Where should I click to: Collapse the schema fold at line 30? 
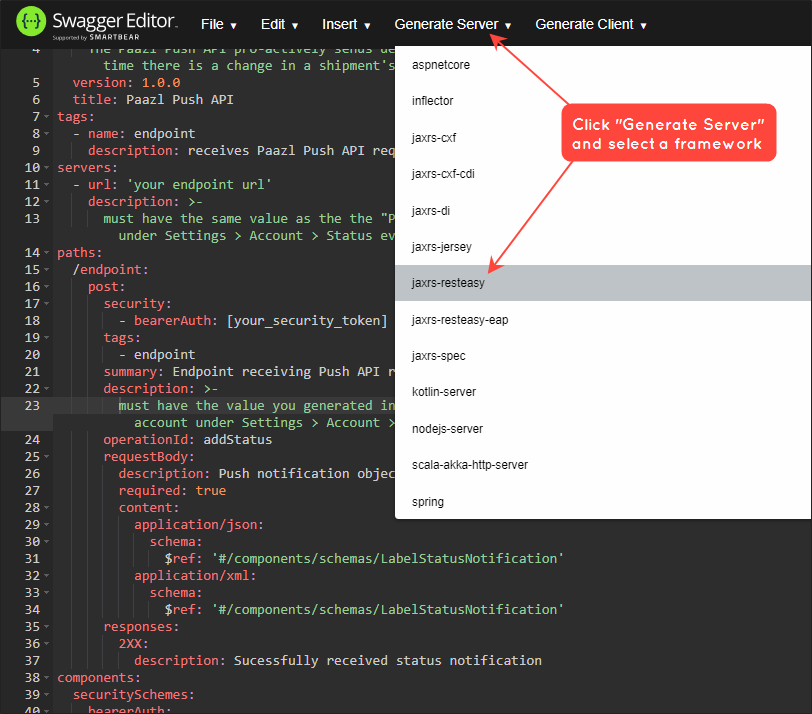coord(47,542)
